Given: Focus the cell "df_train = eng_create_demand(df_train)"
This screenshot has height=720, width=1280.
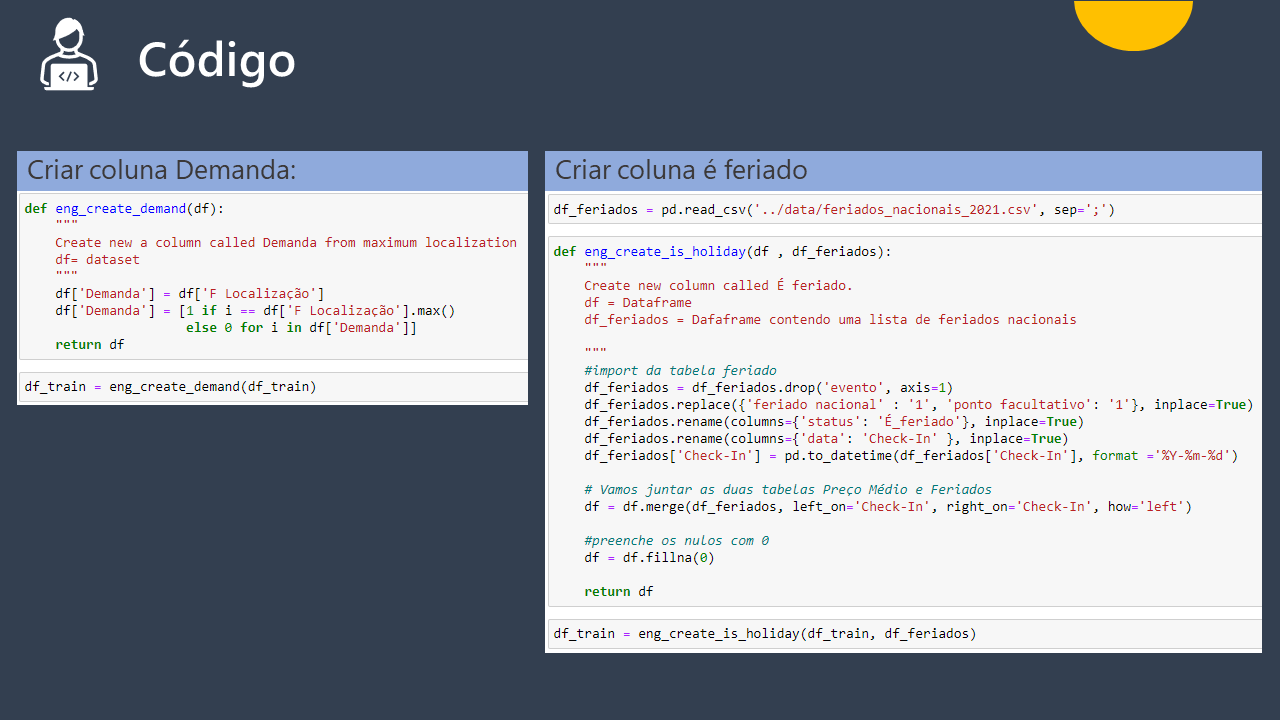Looking at the screenshot, I should point(273,387).
